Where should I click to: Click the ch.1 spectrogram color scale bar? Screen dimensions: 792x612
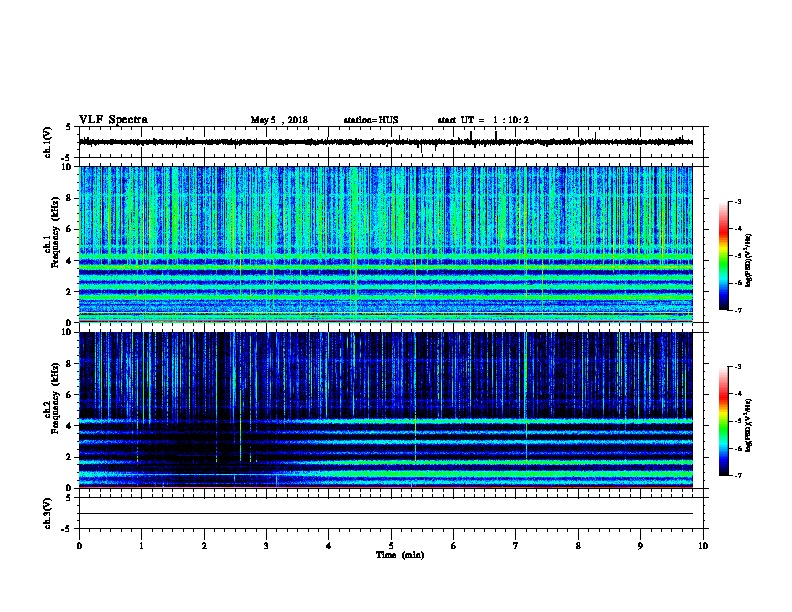pyautogui.click(x=723, y=256)
